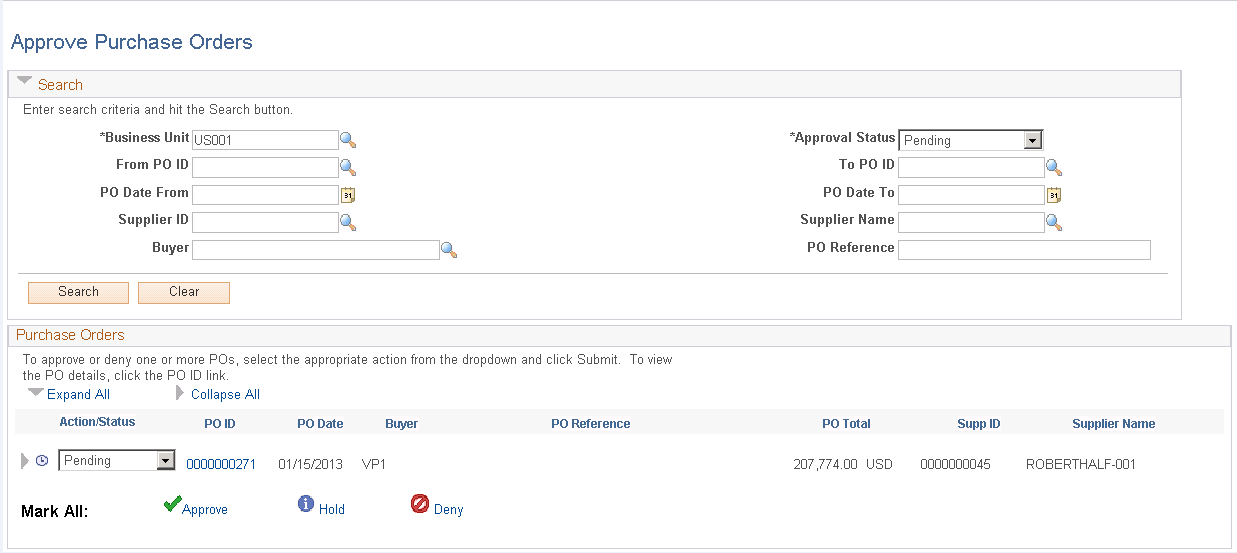Collapse the Search section
The height and width of the screenshot is (553, 1237).
26,83
